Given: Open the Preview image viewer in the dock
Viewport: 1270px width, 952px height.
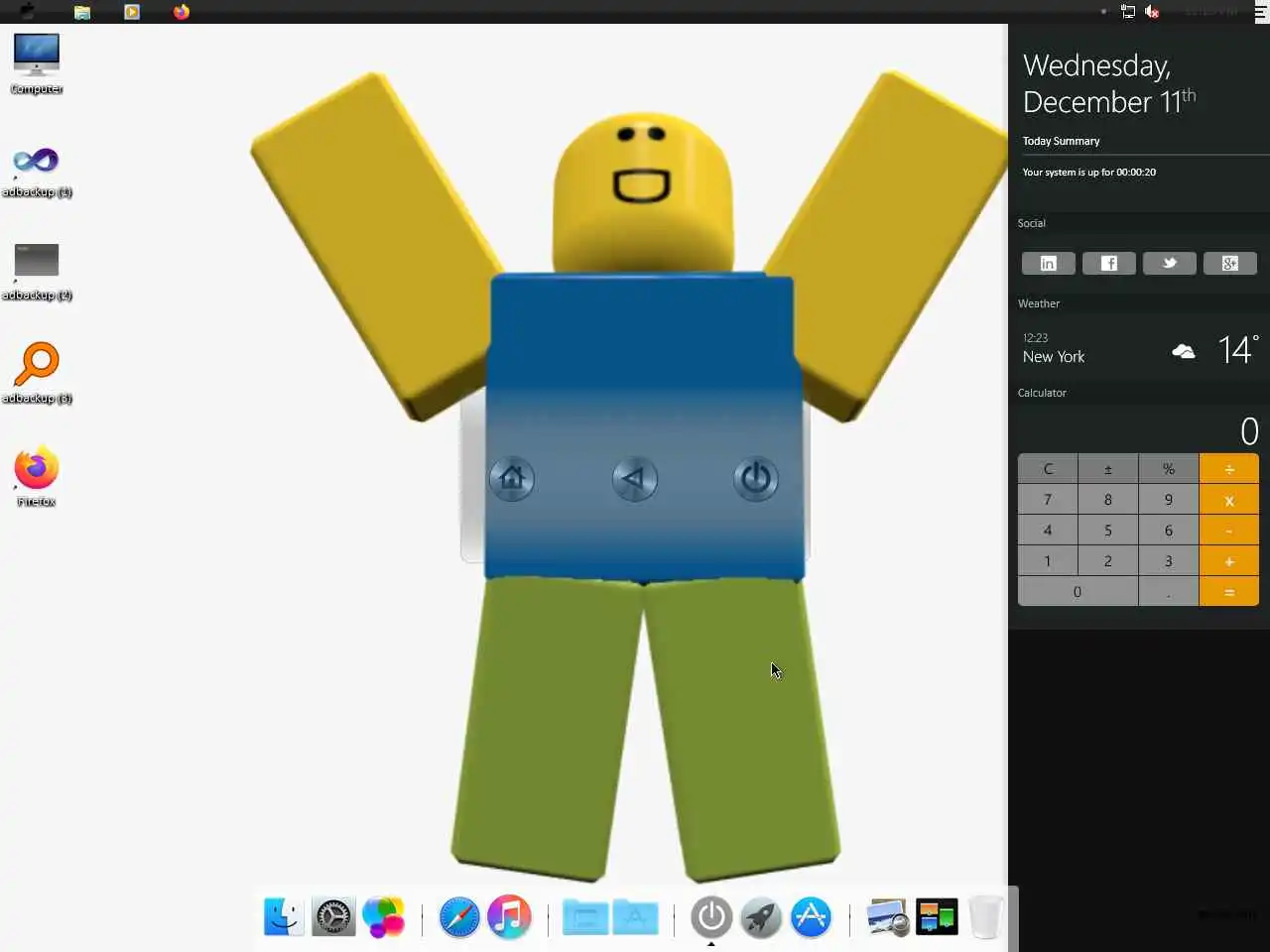Looking at the screenshot, I should [887, 917].
